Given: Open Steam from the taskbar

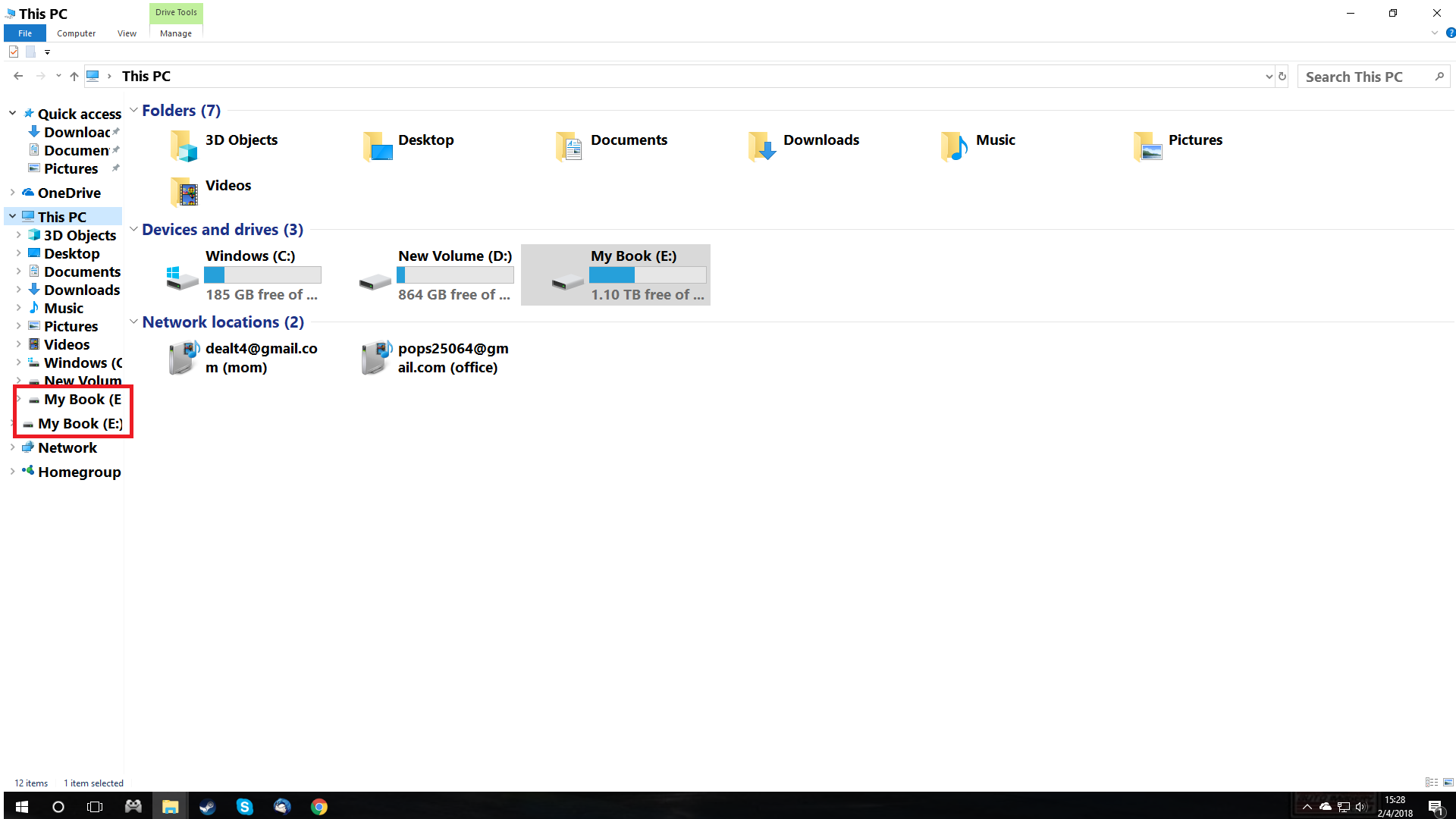Looking at the screenshot, I should point(207,807).
